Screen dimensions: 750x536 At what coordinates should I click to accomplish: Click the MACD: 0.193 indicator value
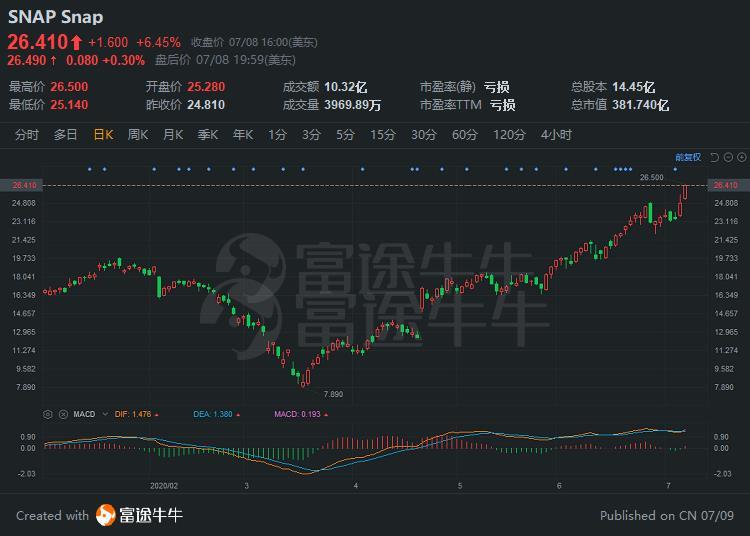point(297,414)
